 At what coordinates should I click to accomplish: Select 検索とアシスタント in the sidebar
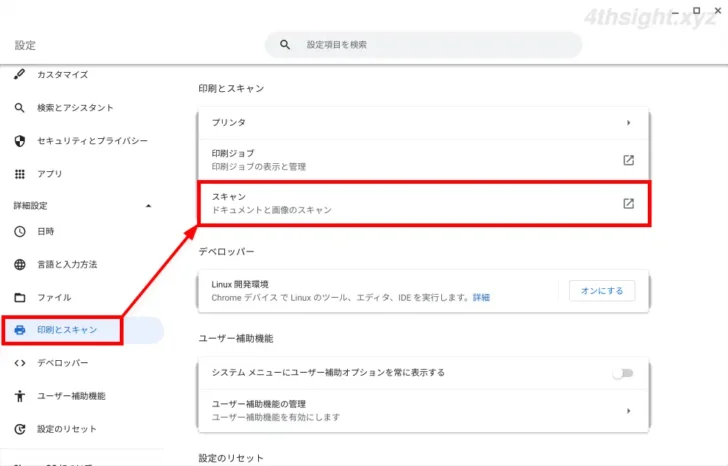[75, 108]
